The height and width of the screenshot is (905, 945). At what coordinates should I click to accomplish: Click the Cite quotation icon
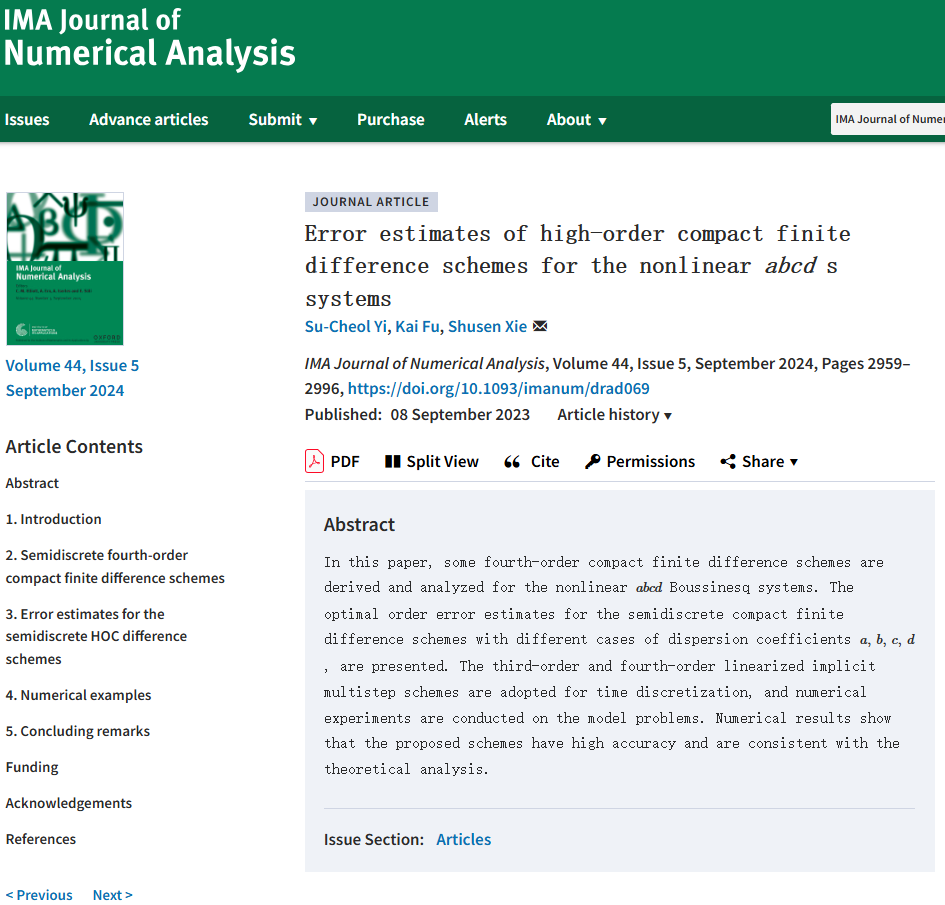[512, 461]
